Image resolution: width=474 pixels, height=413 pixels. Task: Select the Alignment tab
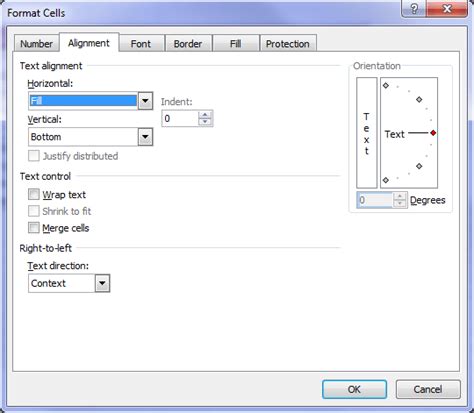89,43
